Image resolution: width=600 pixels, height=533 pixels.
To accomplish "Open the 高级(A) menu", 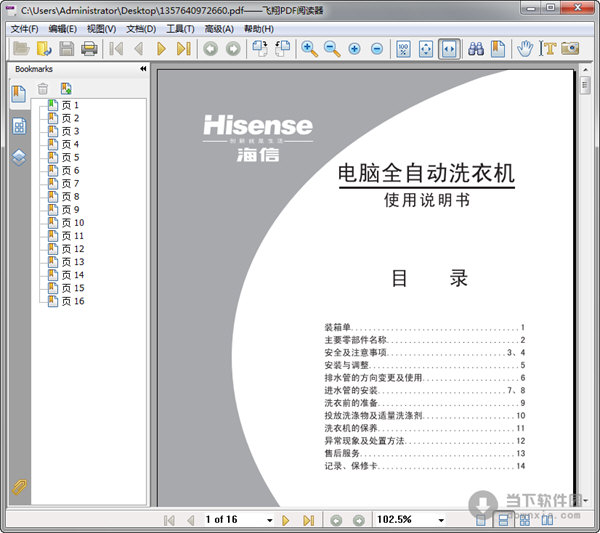I will tap(219, 29).
